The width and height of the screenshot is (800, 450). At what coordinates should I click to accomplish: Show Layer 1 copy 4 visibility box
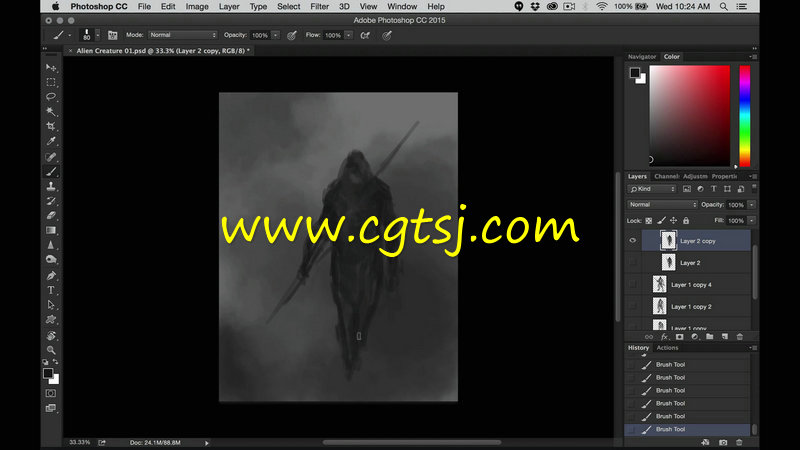click(633, 285)
